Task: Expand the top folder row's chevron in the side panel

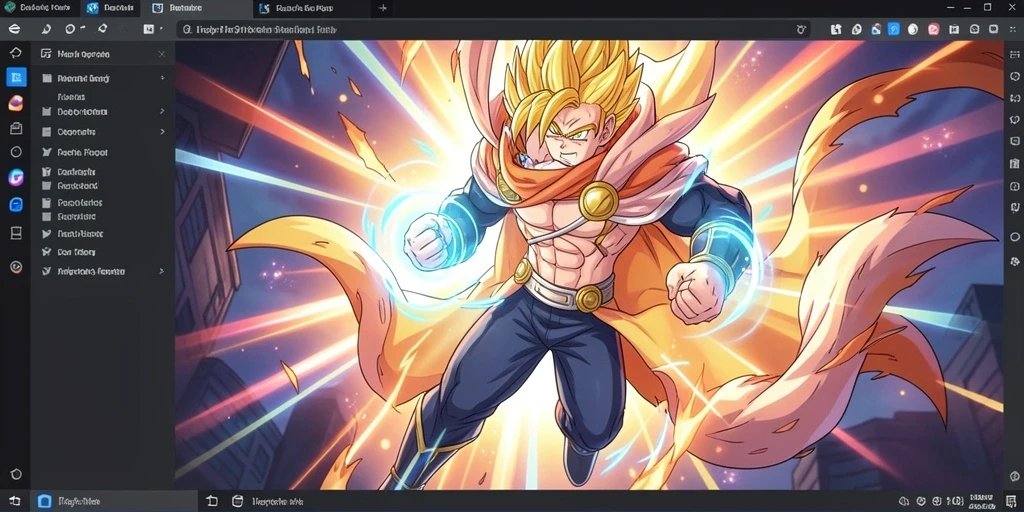Action: click(x=162, y=78)
